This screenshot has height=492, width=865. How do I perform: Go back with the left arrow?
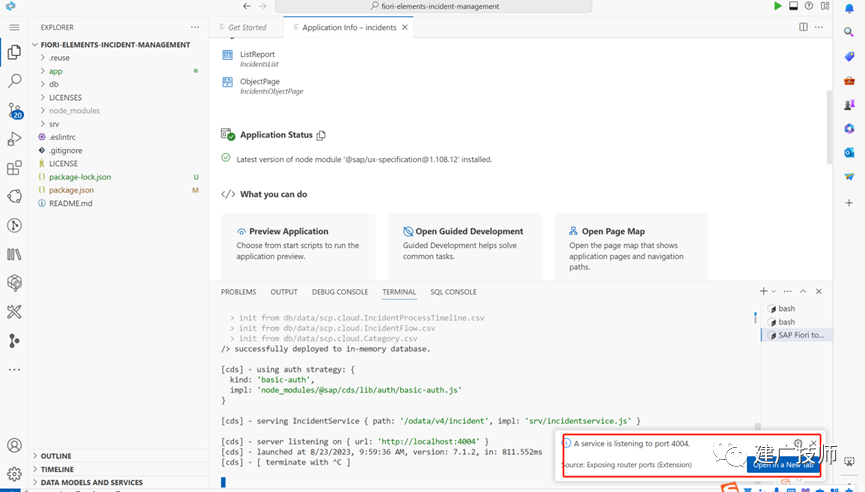[247, 6]
